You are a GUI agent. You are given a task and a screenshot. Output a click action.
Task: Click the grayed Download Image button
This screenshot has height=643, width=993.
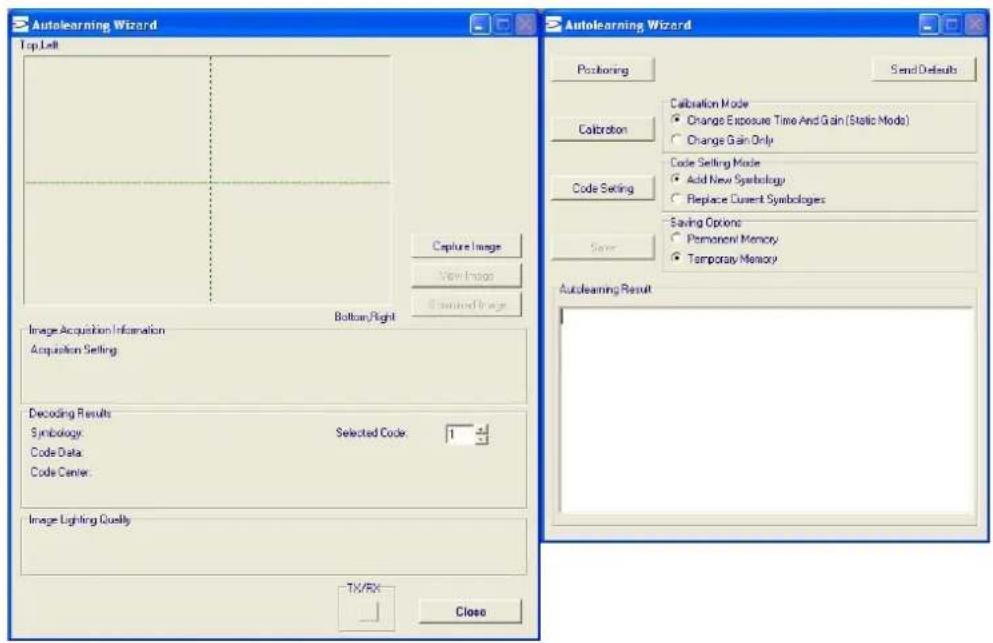pos(466,305)
